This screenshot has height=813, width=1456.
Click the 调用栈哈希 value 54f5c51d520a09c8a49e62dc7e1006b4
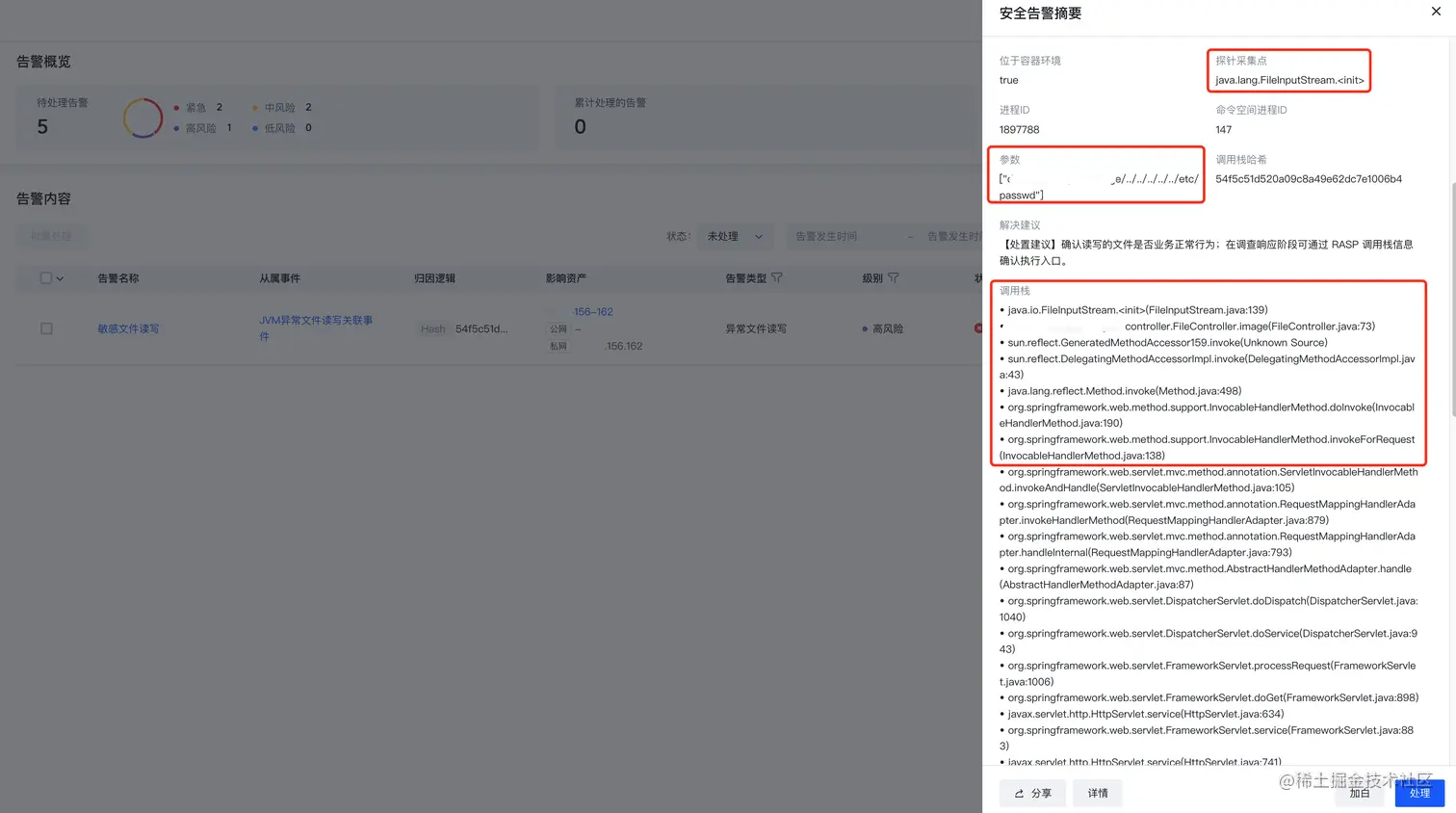tap(1309, 179)
